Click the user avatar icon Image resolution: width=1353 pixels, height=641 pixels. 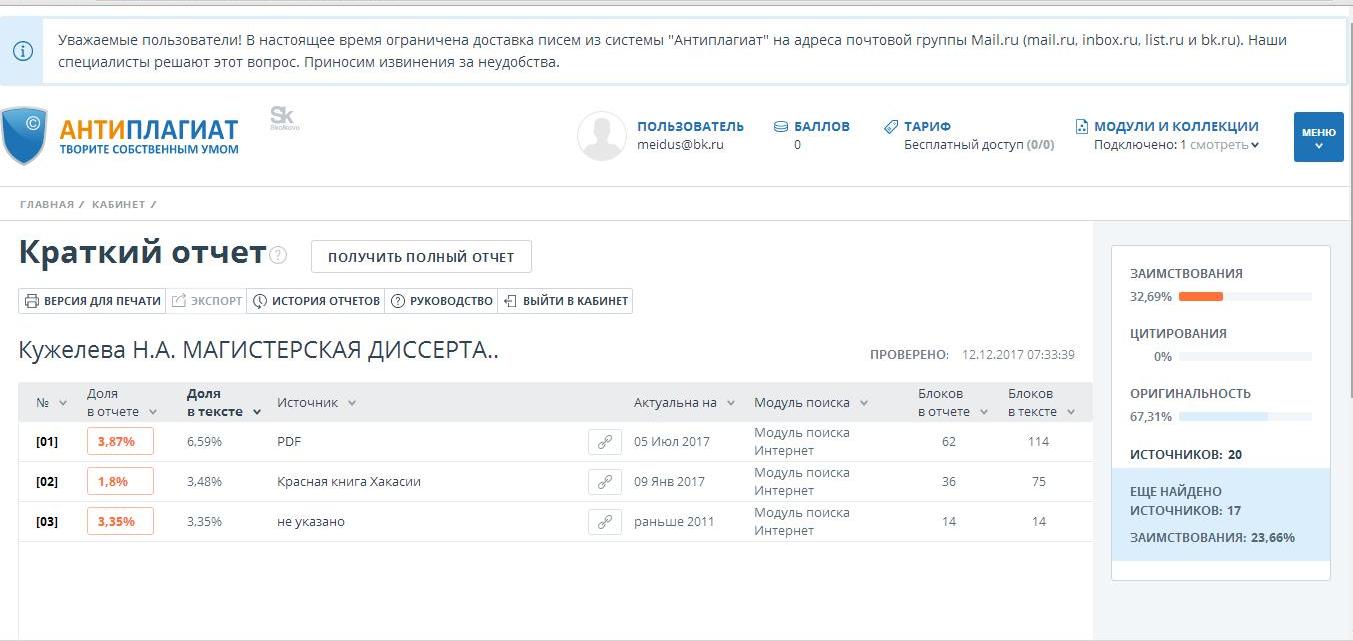(601, 136)
